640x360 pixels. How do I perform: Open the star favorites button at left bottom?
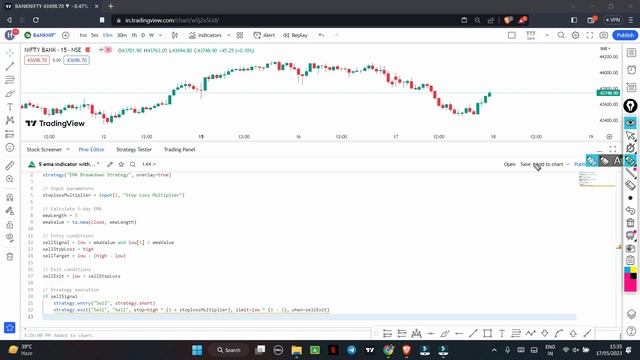pos(10,327)
